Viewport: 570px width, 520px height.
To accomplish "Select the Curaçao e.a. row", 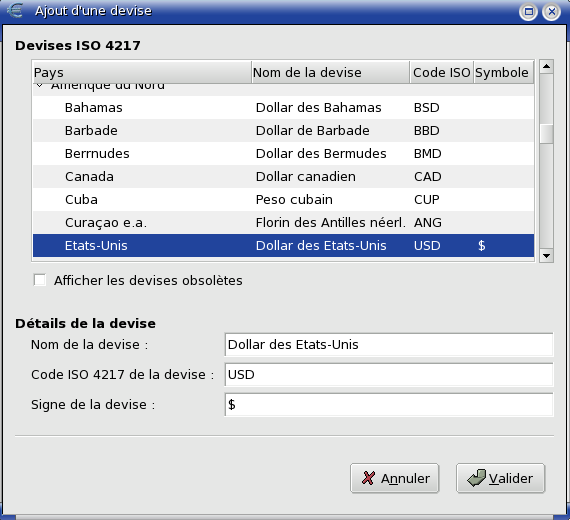I will (x=284, y=222).
